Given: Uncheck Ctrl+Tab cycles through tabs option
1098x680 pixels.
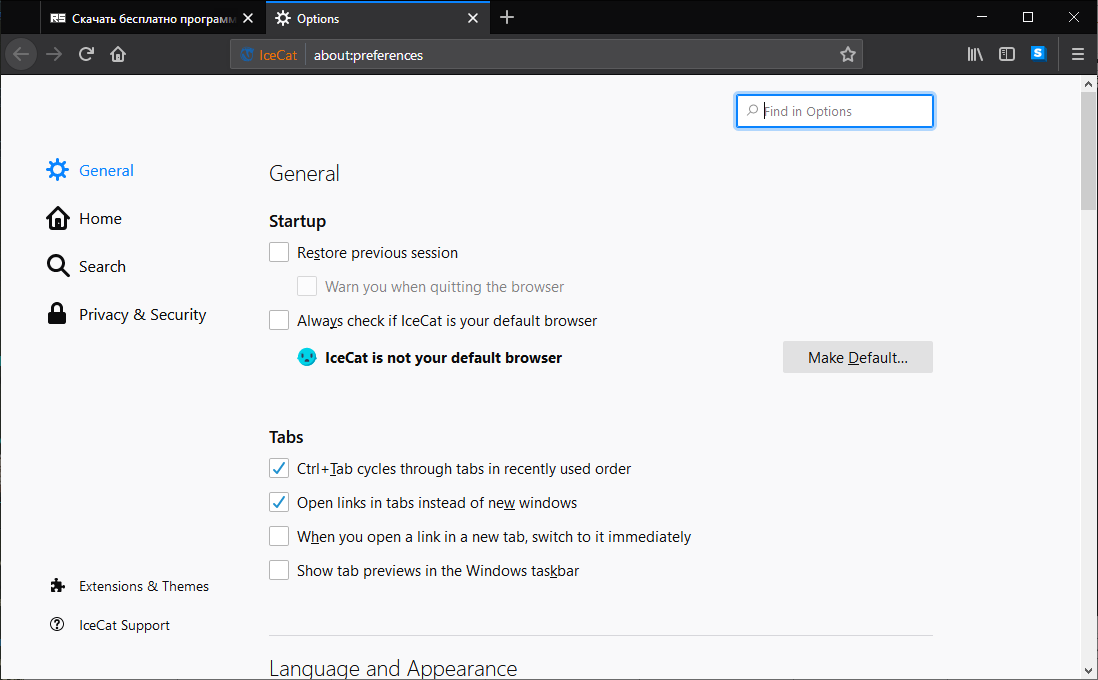Looking at the screenshot, I should 279,469.
